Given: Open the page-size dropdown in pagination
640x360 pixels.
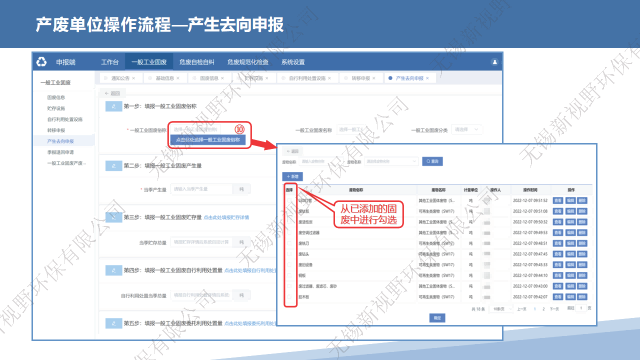Looking at the screenshot, I should pyautogui.click(x=501, y=309).
